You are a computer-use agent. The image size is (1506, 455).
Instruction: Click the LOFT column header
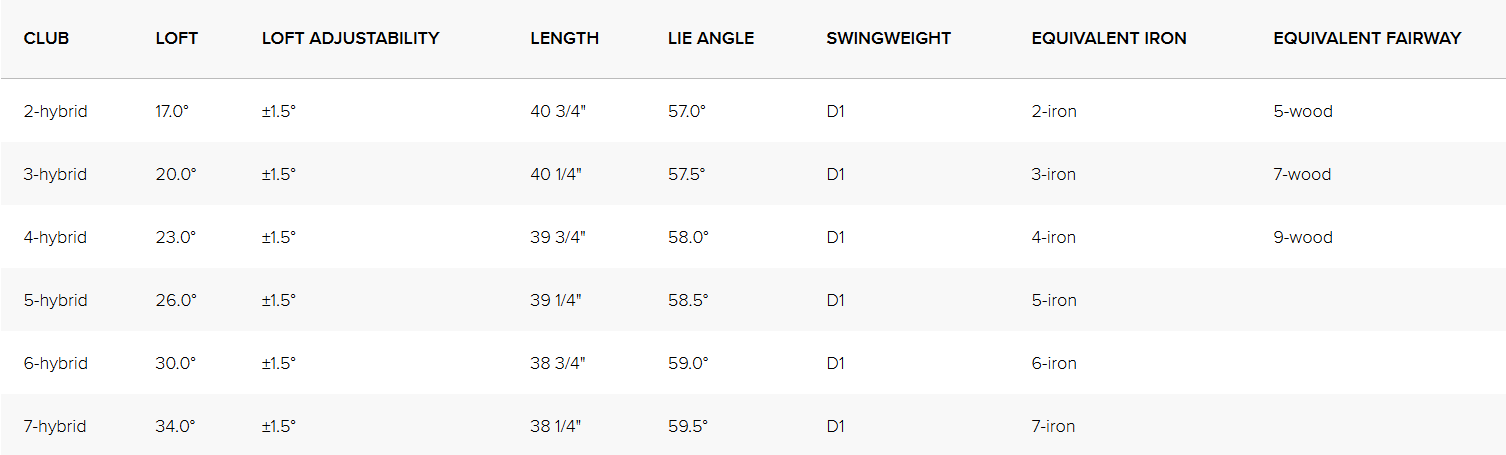[177, 38]
